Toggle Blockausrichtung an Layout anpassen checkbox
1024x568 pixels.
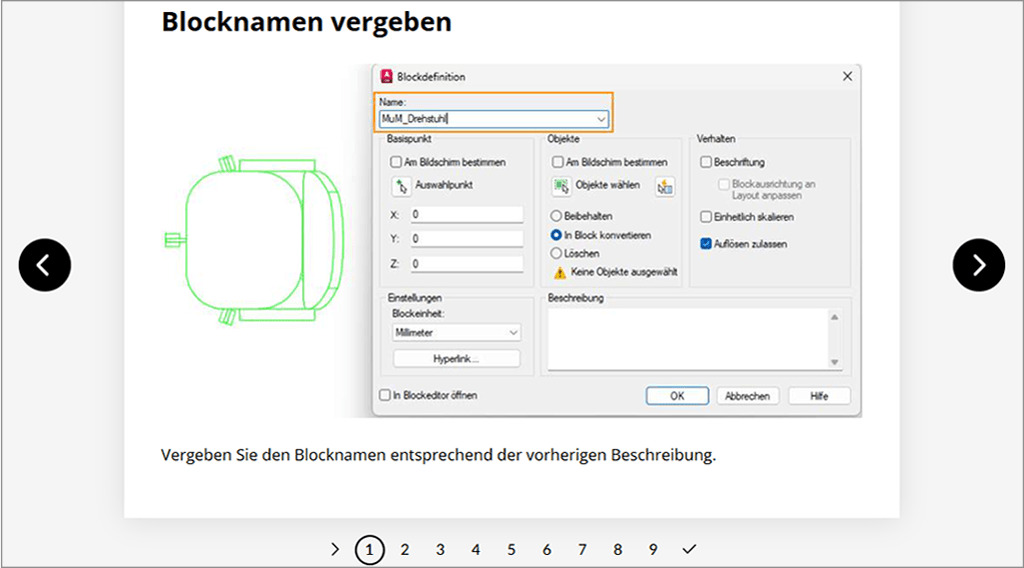[x=724, y=185]
